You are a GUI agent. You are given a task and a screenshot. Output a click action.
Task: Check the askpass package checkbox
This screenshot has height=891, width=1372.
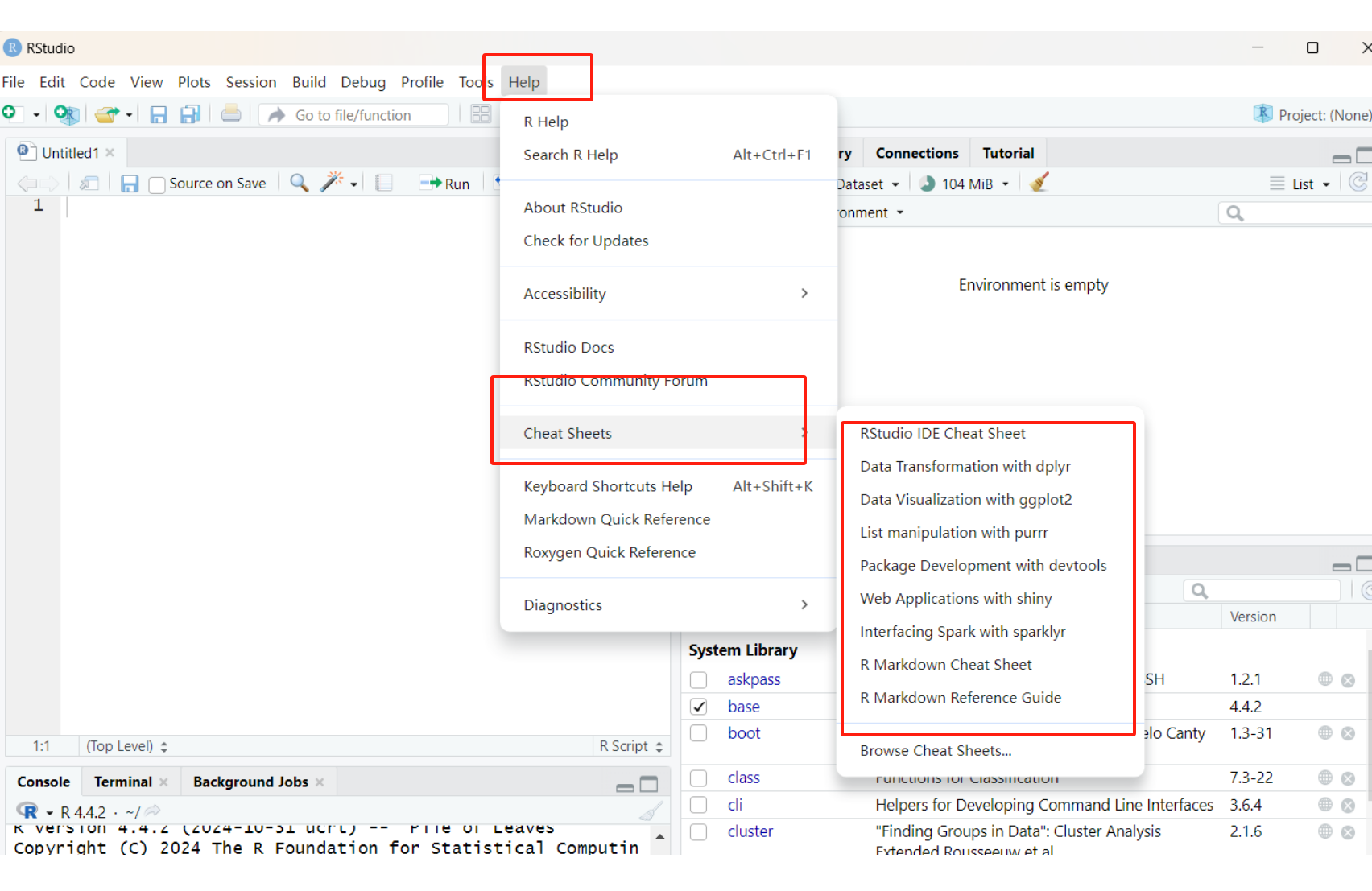[698, 680]
